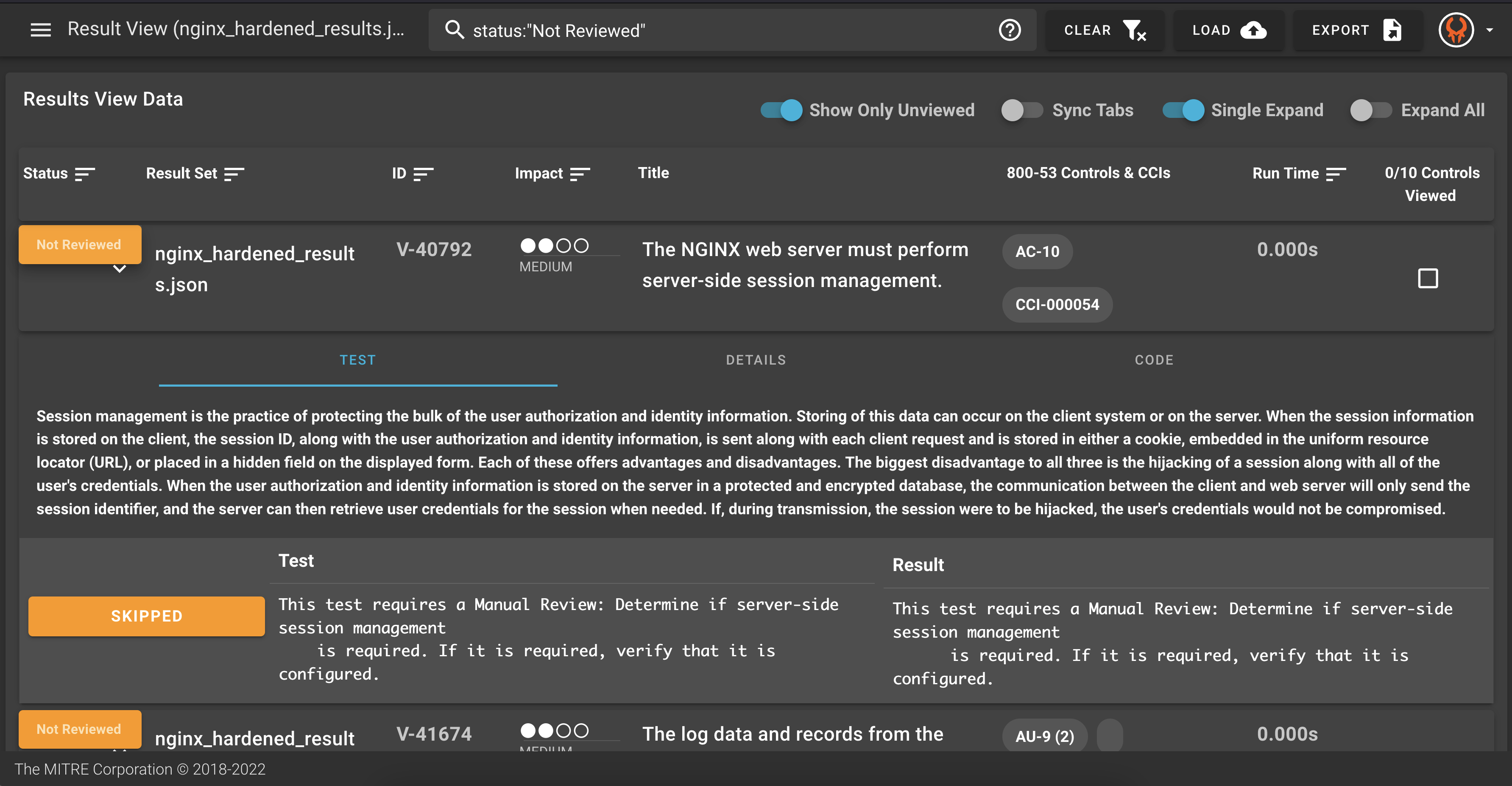Click the EXPORT button
This screenshot has height=786, width=1512.
[x=1356, y=30]
